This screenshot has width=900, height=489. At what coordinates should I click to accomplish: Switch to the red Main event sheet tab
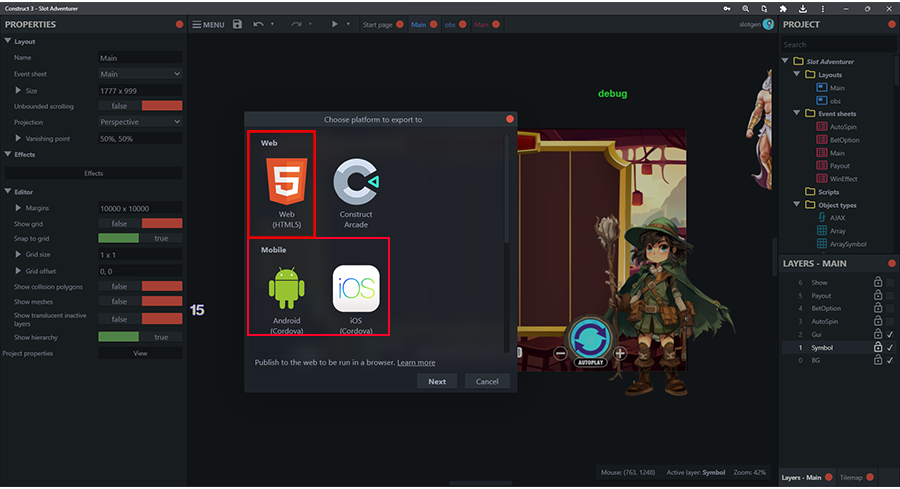pos(481,25)
